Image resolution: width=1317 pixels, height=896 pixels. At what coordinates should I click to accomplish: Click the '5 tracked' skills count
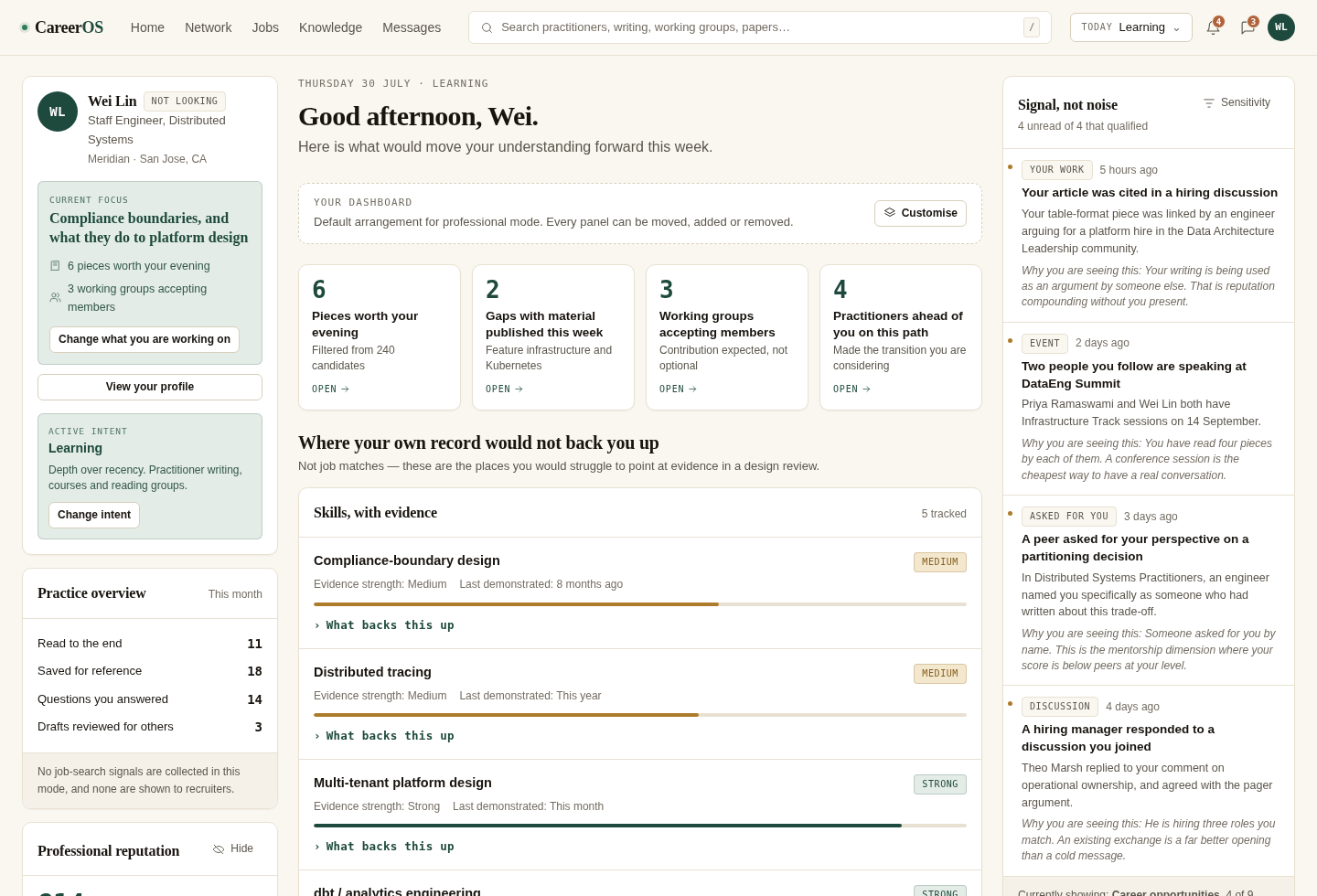[x=944, y=514]
